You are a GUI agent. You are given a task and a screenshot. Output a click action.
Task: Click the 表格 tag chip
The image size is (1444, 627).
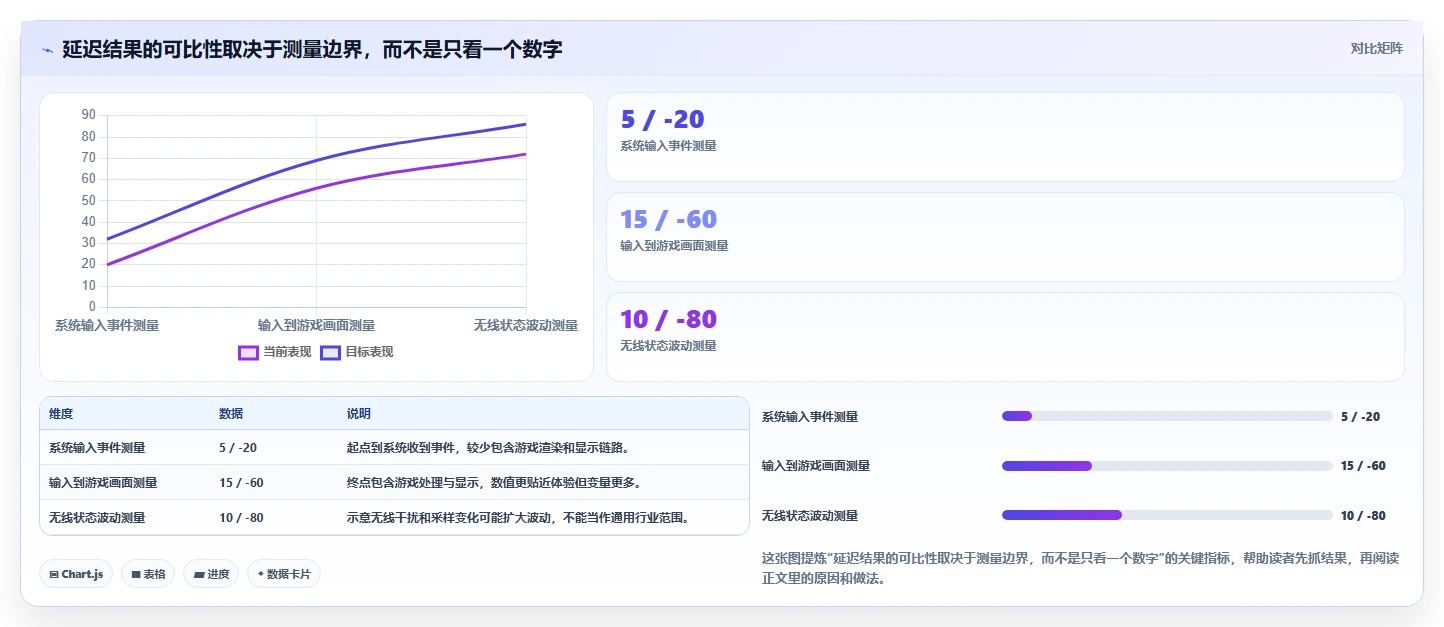(148, 574)
